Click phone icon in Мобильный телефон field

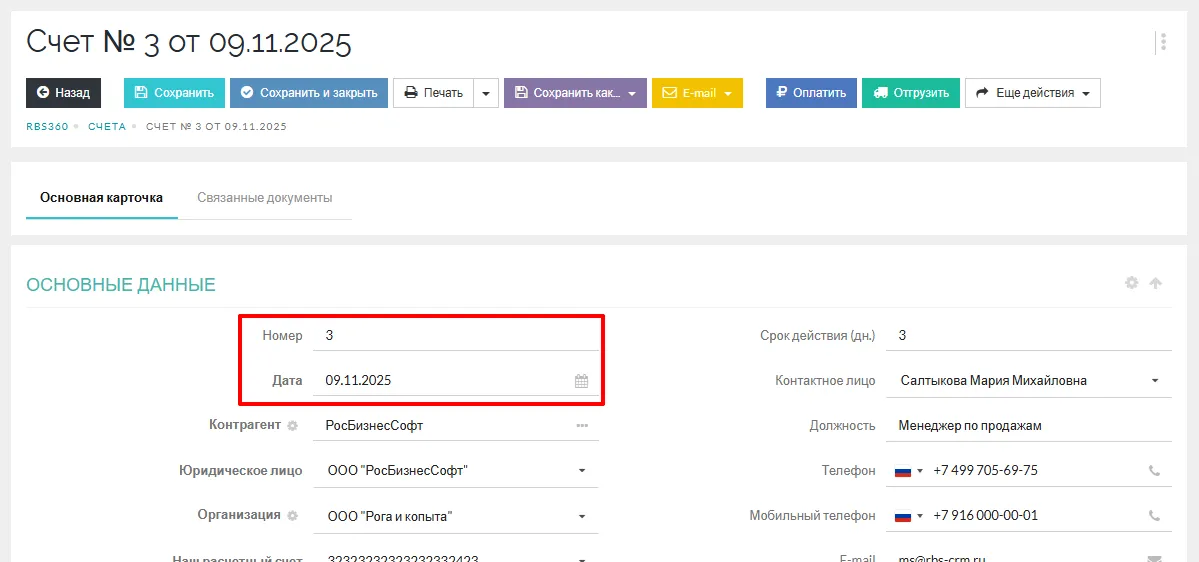point(1154,516)
